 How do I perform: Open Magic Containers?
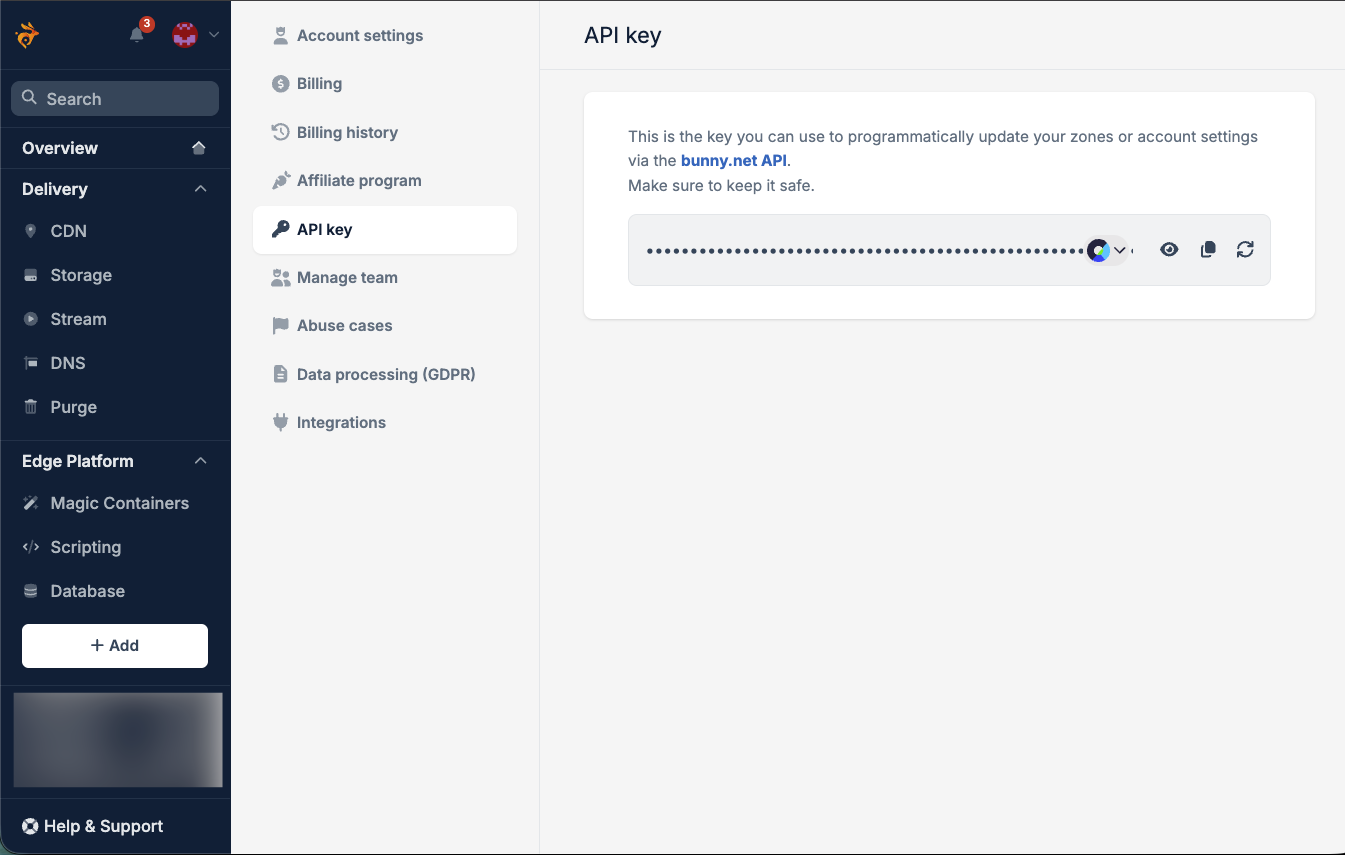click(x=119, y=503)
